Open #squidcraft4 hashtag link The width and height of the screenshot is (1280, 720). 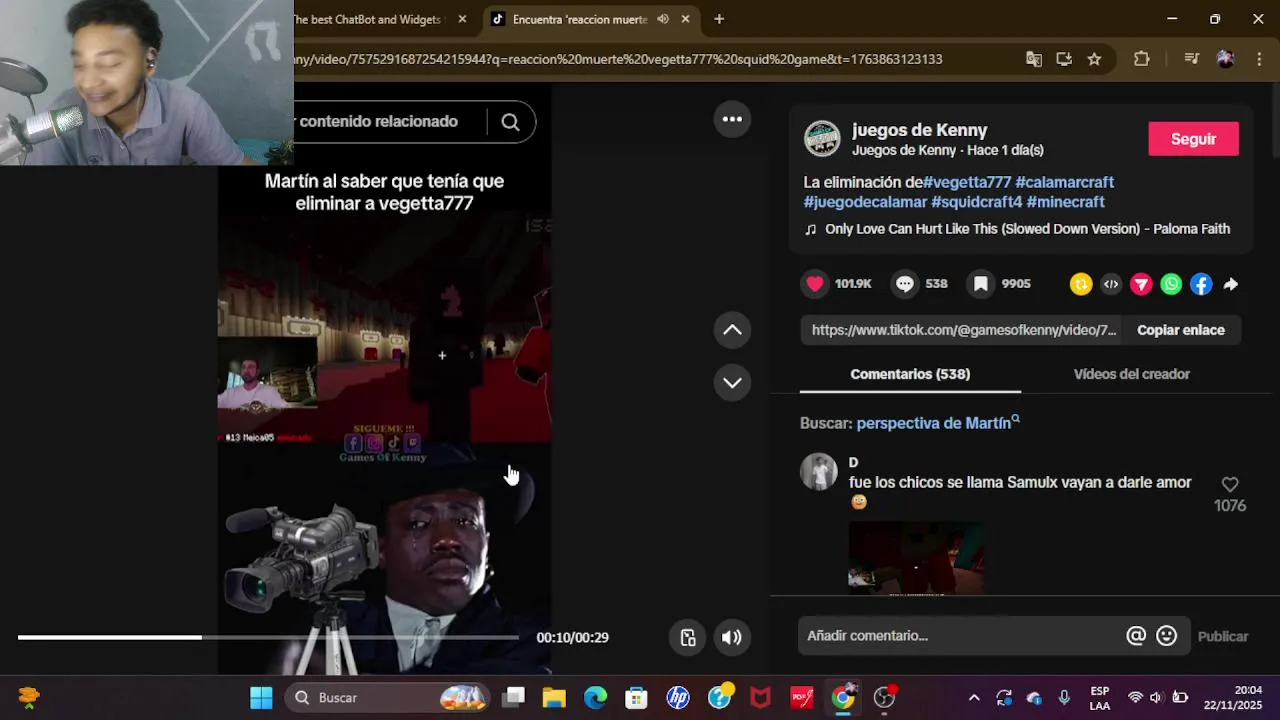[x=977, y=202]
